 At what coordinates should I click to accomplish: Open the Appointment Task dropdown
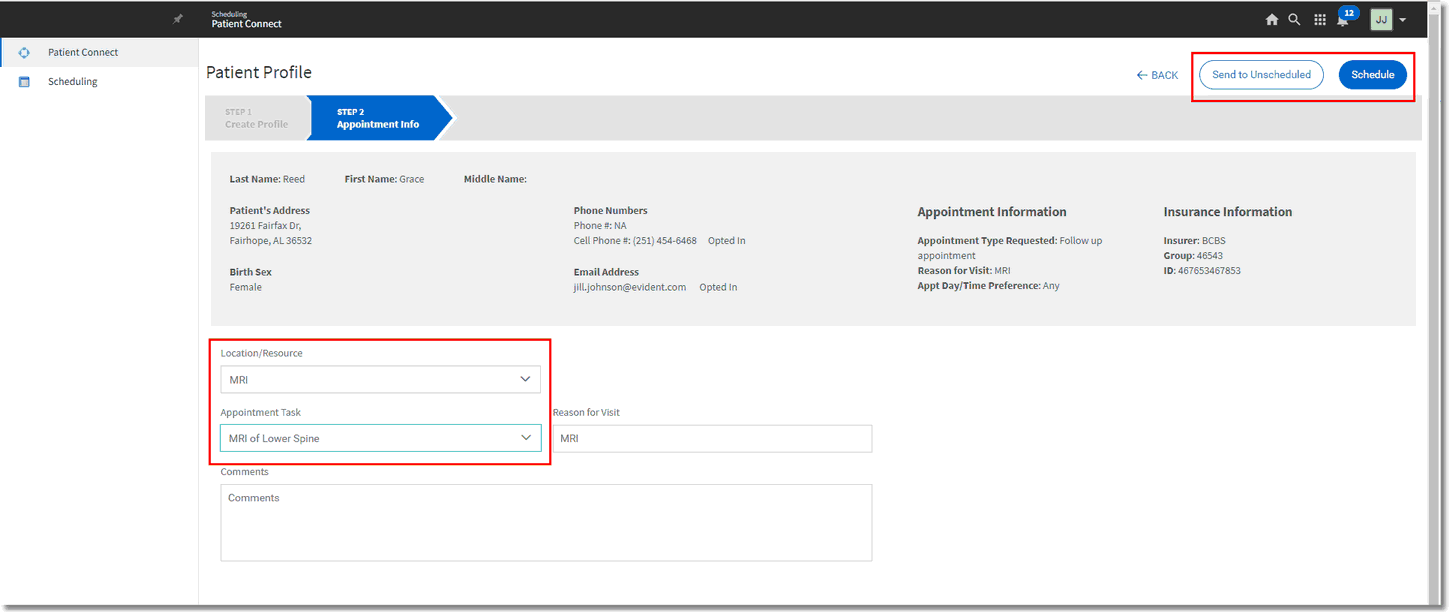(x=380, y=438)
